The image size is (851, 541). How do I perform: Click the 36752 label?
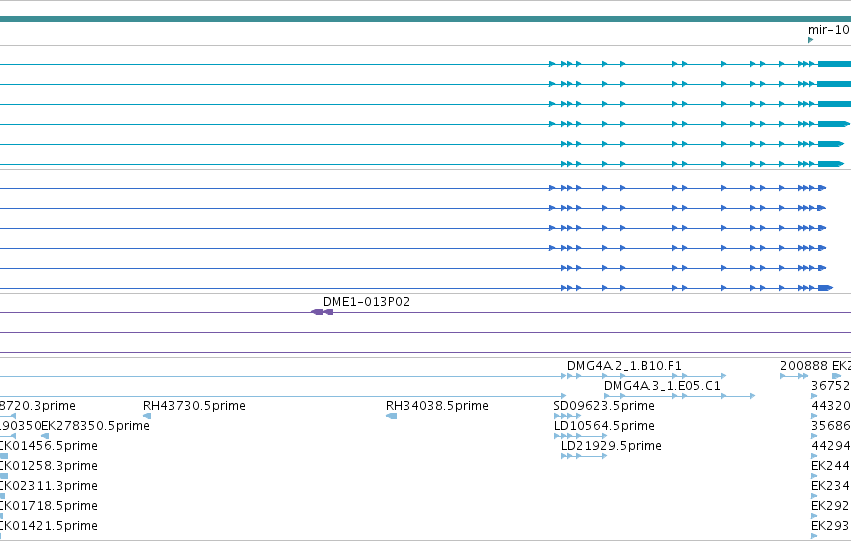click(x=831, y=386)
